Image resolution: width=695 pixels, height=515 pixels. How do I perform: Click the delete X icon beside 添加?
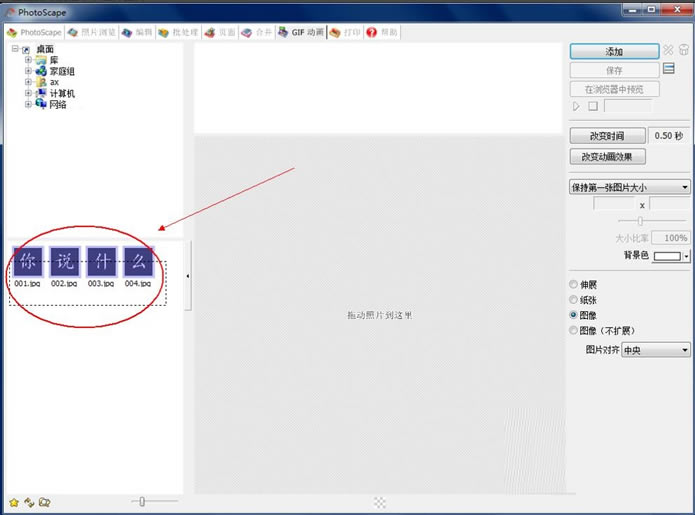[x=668, y=50]
